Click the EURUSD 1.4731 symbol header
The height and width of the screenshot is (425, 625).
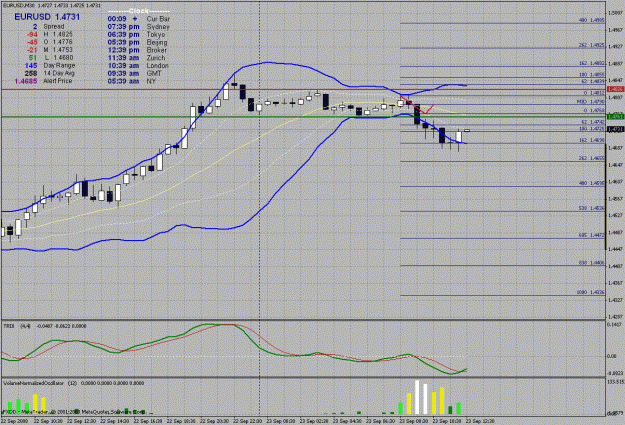click(47, 17)
